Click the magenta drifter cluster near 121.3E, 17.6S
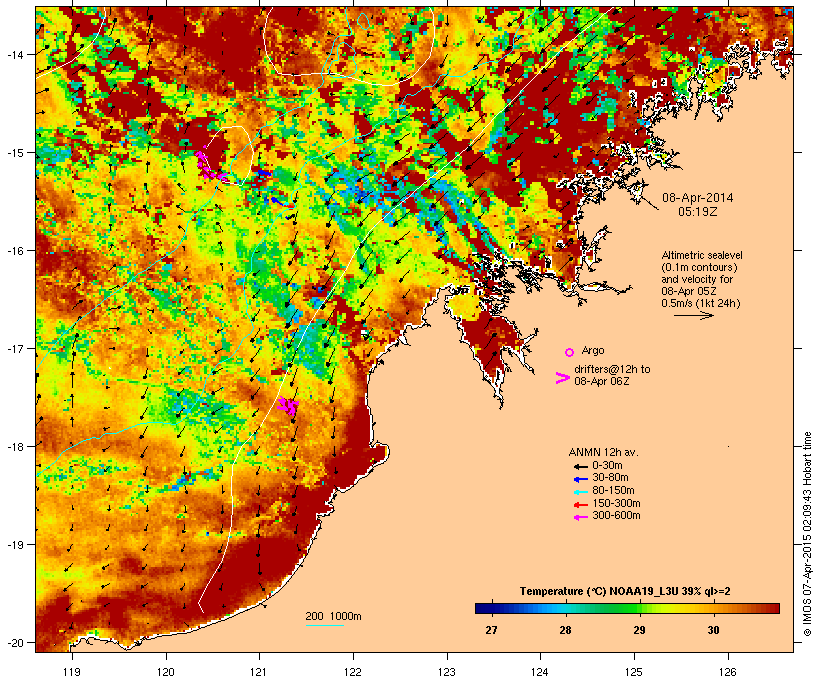The width and height of the screenshot is (820, 680). pos(288,405)
